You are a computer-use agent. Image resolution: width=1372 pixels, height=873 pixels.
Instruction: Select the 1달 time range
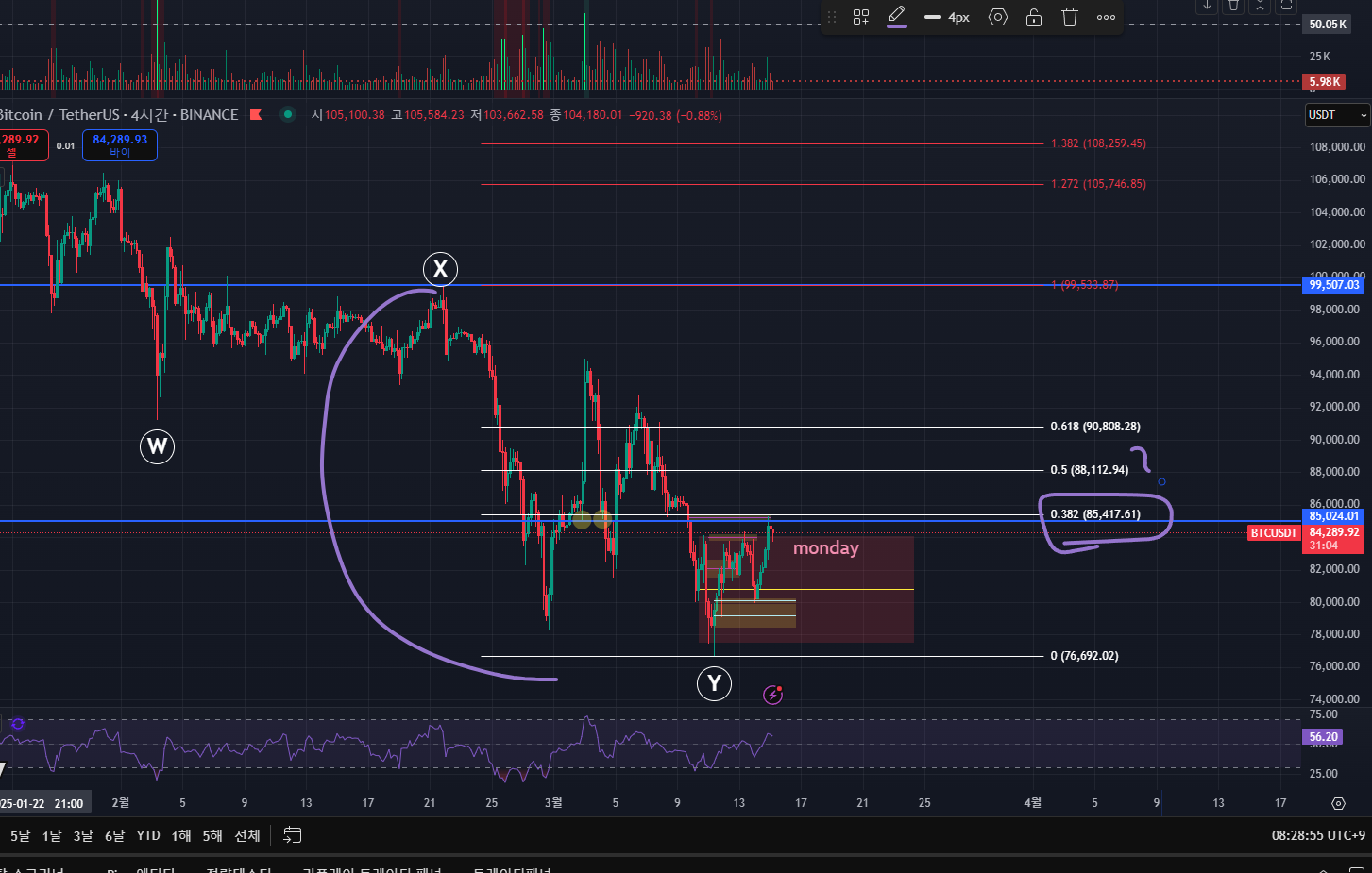52,835
